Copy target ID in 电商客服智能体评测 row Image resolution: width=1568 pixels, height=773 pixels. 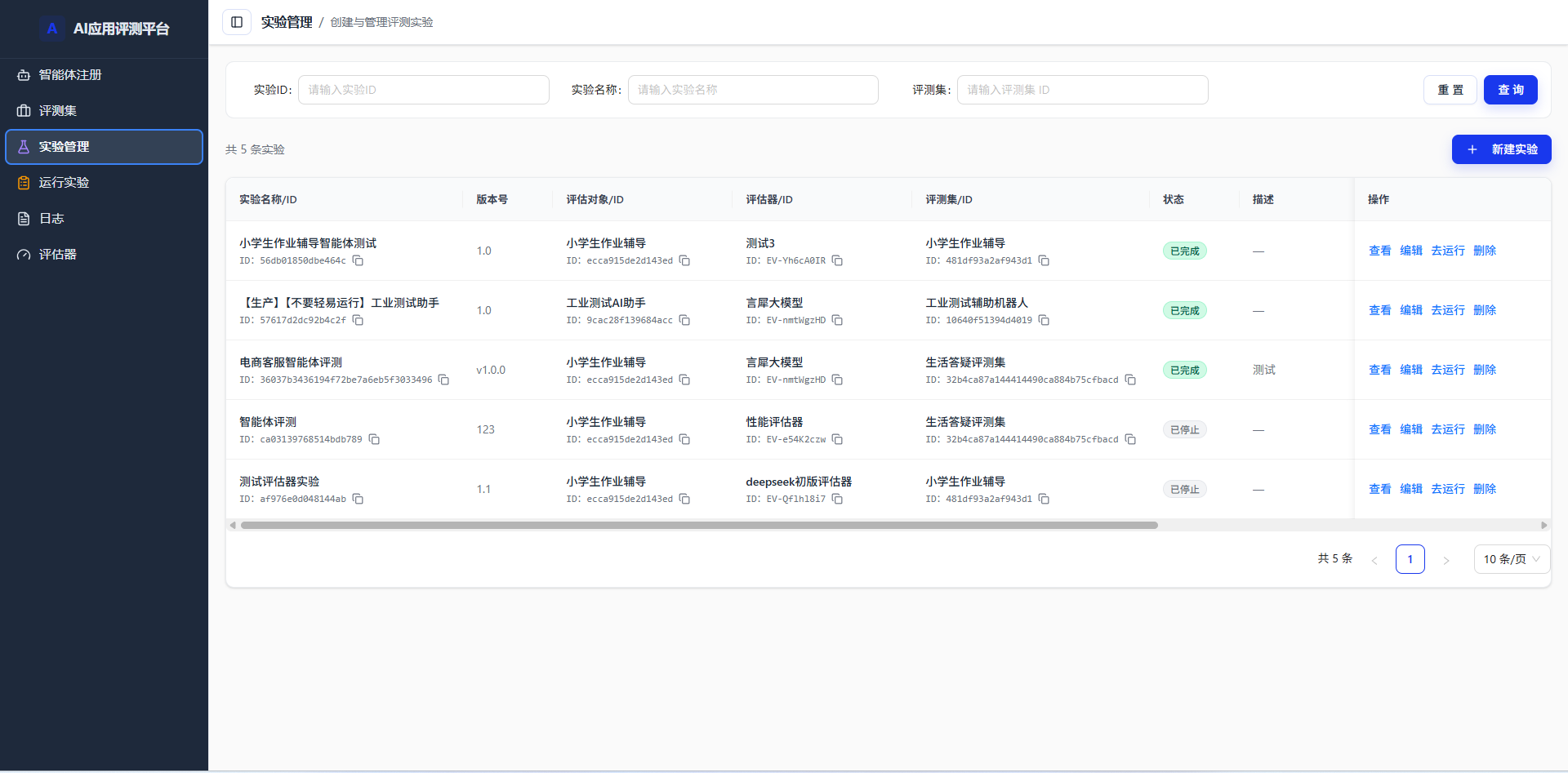point(684,380)
